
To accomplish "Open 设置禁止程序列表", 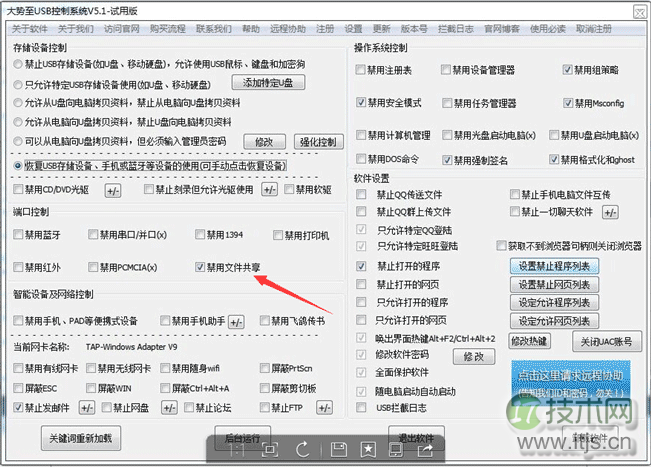I will tap(554, 266).
